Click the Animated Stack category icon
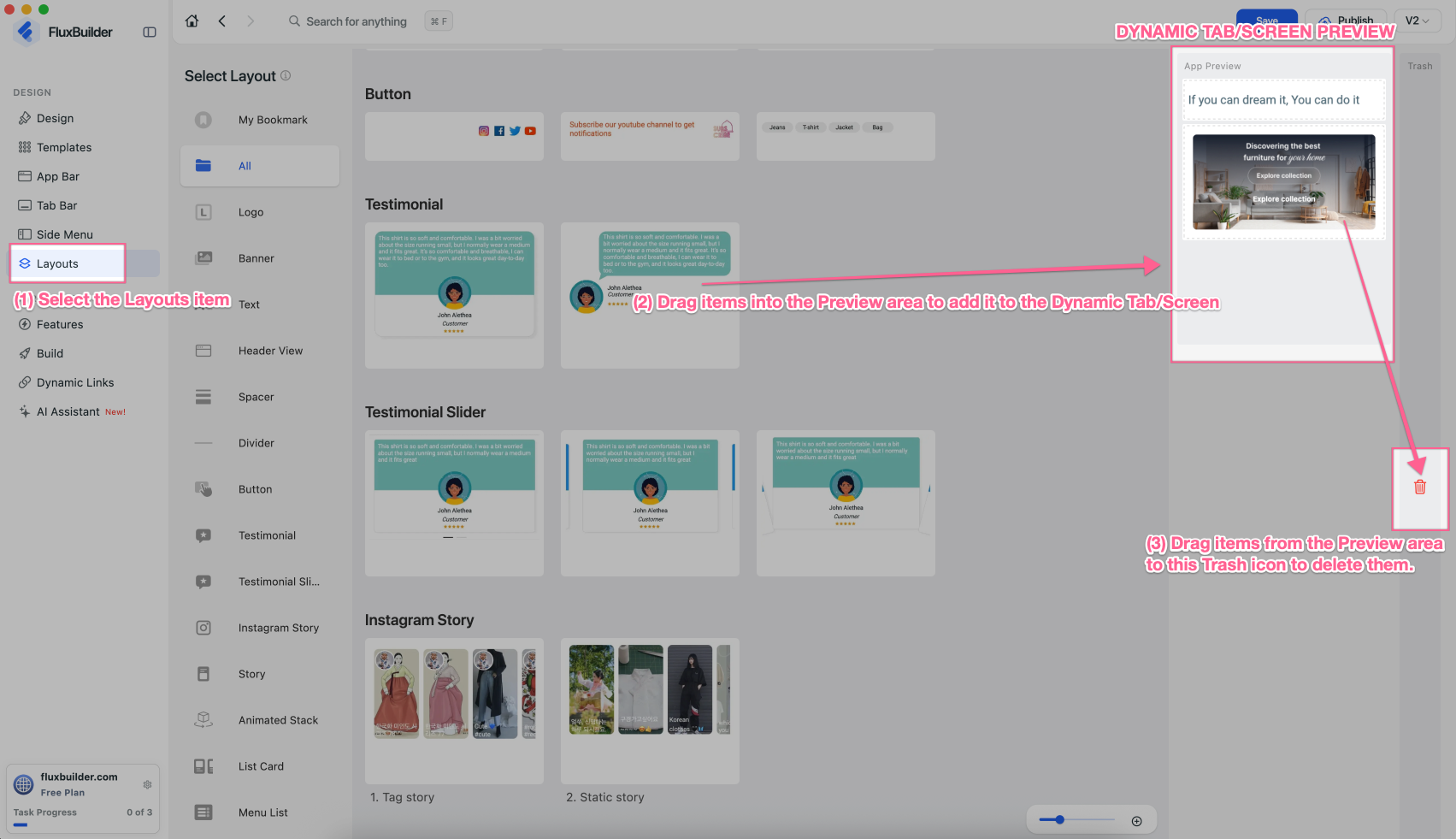Screen dimensions: 1456x839 click(x=203, y=720)
